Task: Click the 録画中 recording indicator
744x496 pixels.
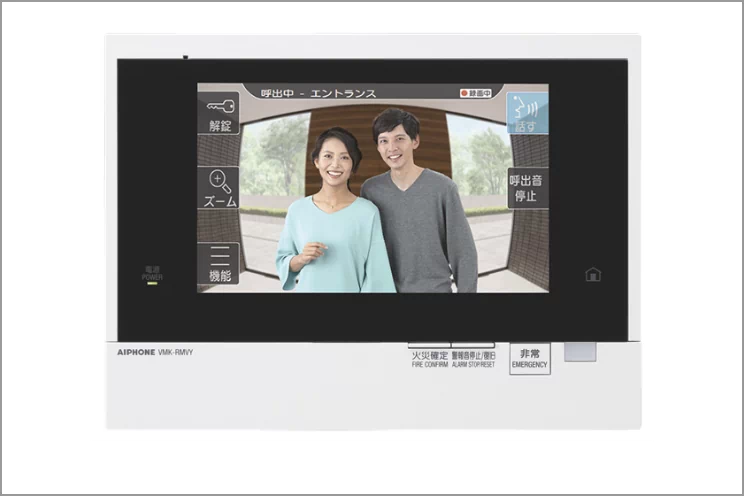Action: pyautogui.click(x=477, y=93)
